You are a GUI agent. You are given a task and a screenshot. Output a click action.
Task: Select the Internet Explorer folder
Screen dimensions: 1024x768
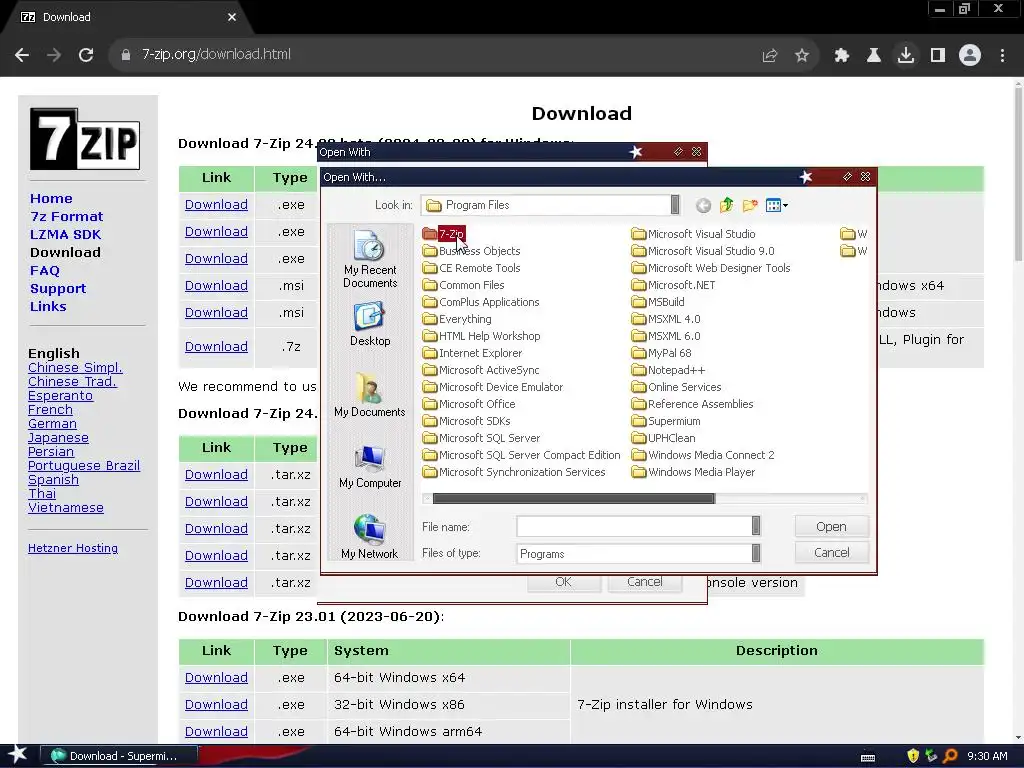coord(472,353)
